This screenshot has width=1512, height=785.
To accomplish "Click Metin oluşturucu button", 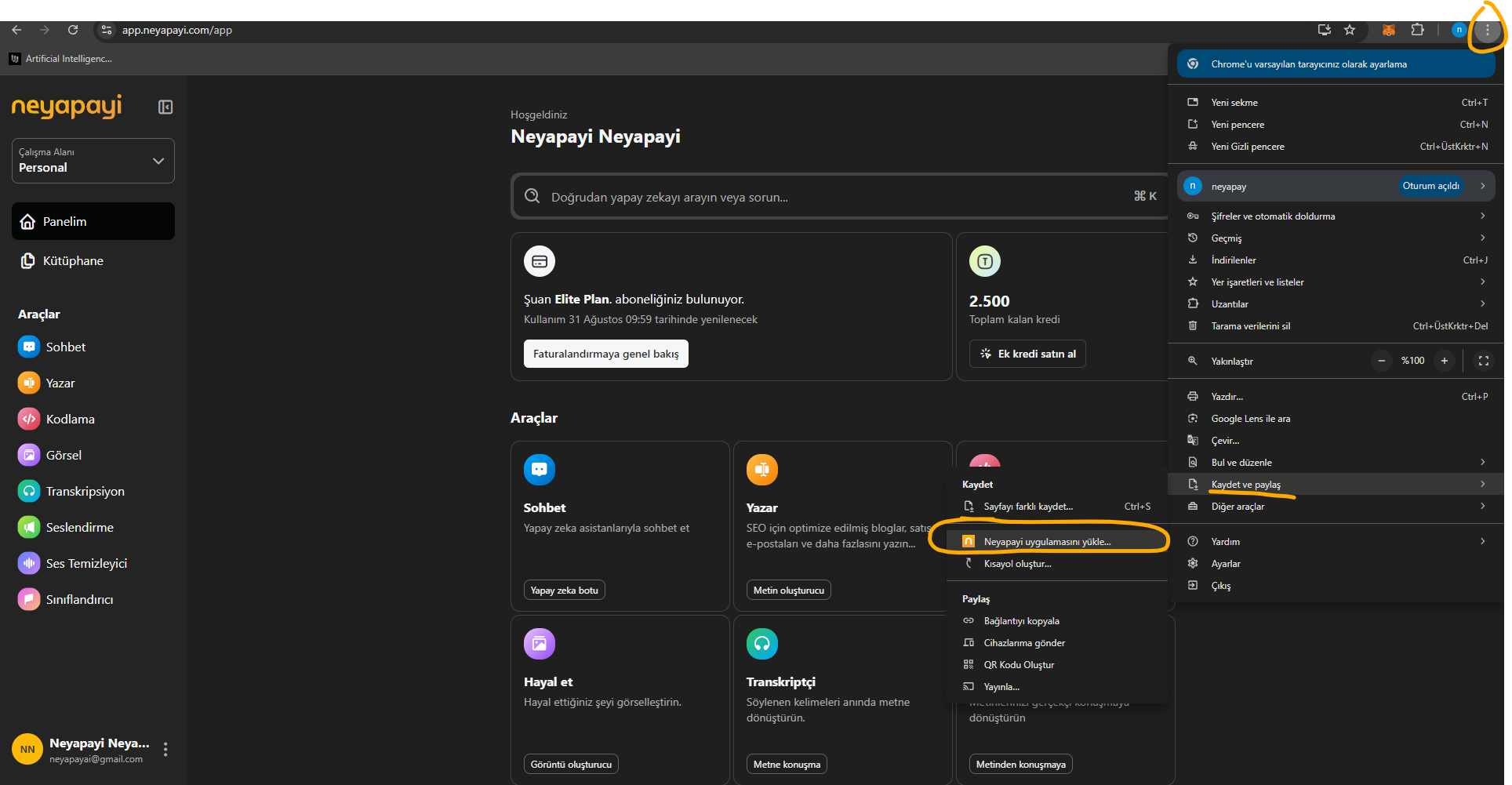I will [x=789, y=590].
